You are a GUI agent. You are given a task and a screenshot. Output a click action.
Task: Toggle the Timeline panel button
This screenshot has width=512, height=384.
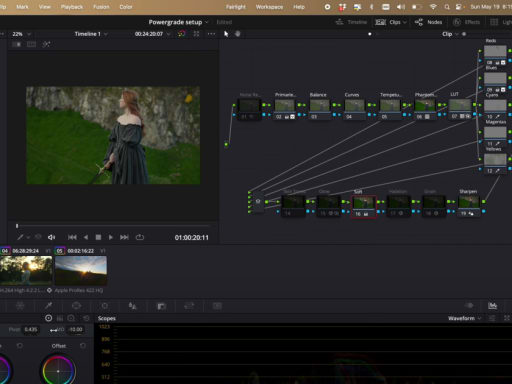351,22
